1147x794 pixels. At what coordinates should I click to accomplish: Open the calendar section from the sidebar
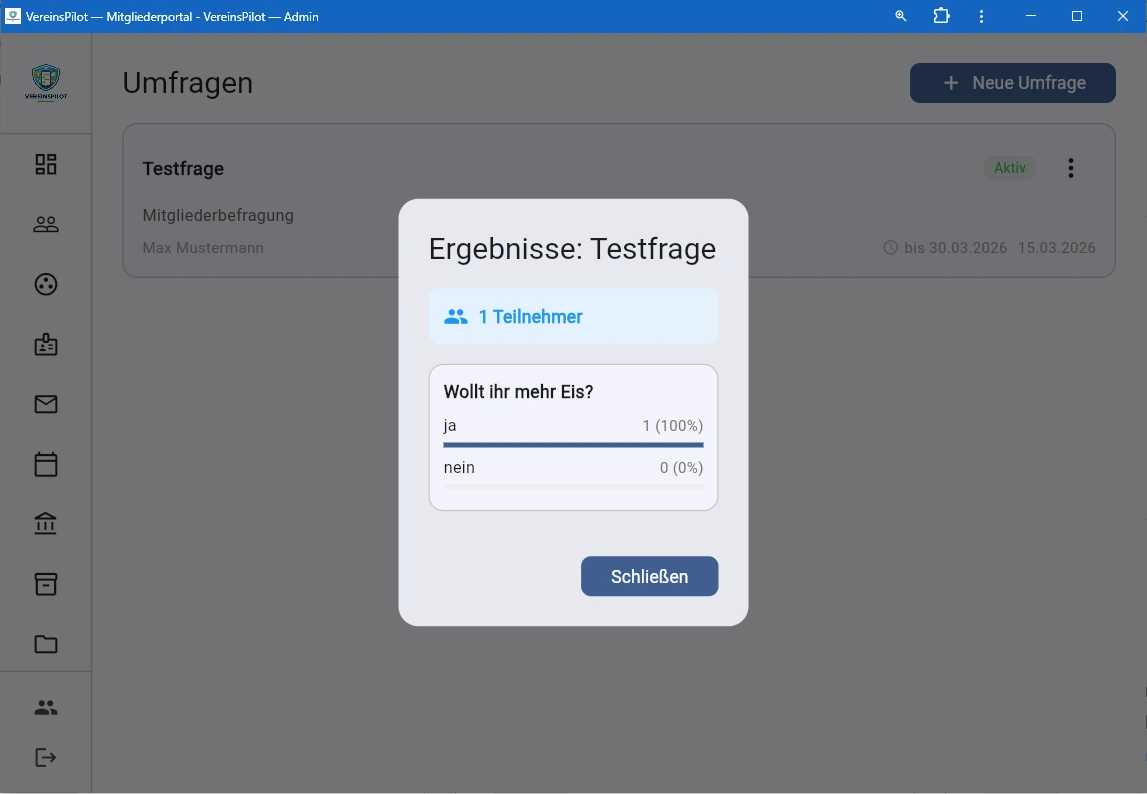coord(45,464)
